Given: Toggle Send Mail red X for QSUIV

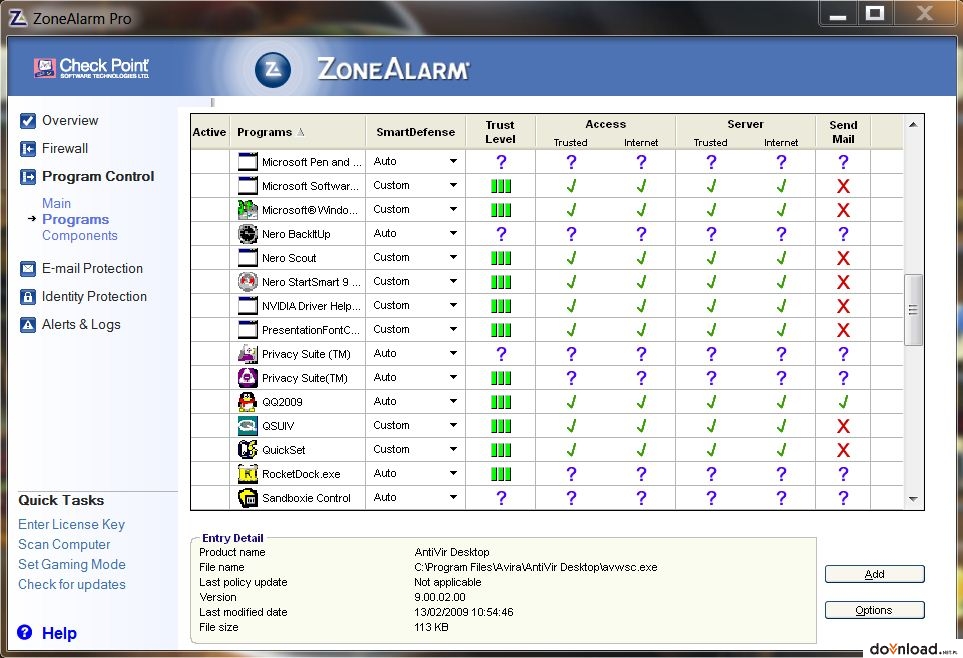Looking at the screenshot, I should pos(843,426).
